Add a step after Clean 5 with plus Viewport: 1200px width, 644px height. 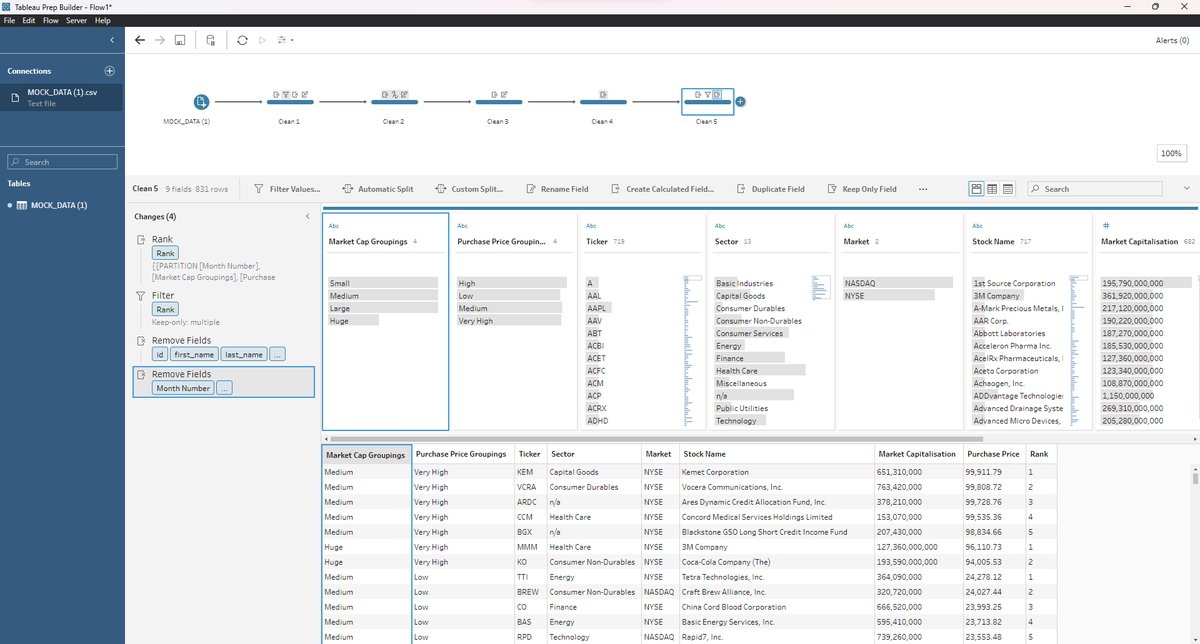click(741, 101)
